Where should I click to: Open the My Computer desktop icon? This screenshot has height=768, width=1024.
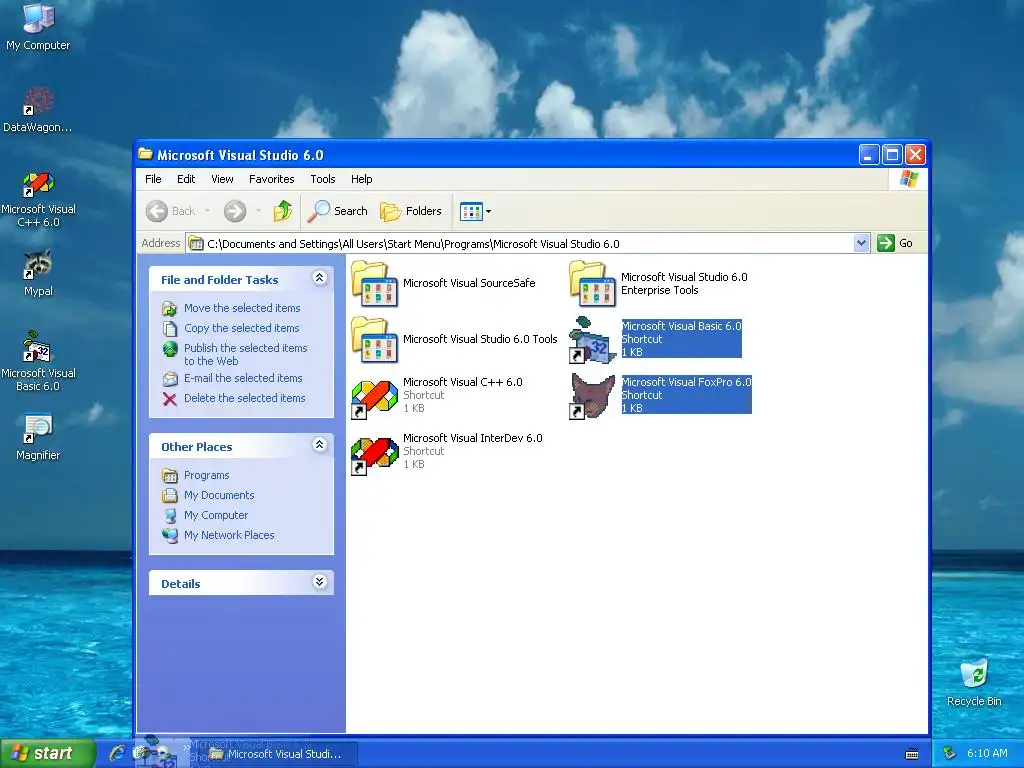tap(38, 26)
